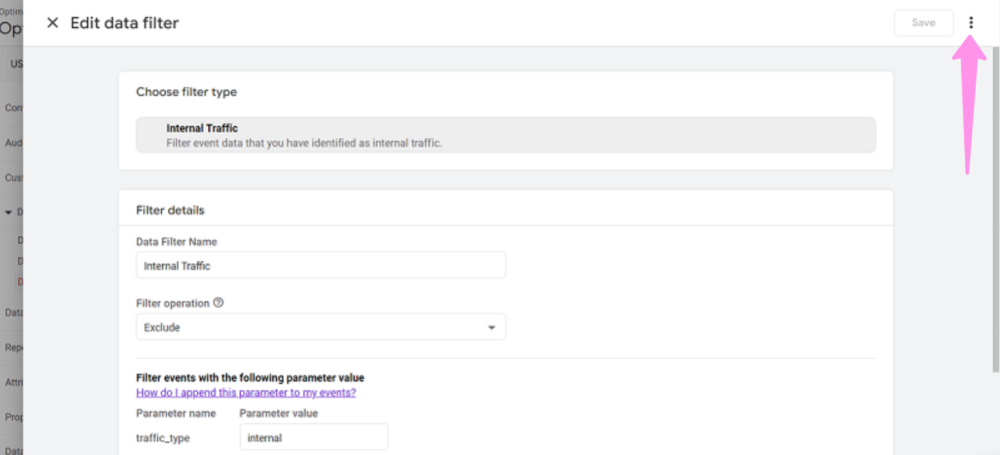
Task: Collapse the sidebar section triangle arrow
Action: 9,212
